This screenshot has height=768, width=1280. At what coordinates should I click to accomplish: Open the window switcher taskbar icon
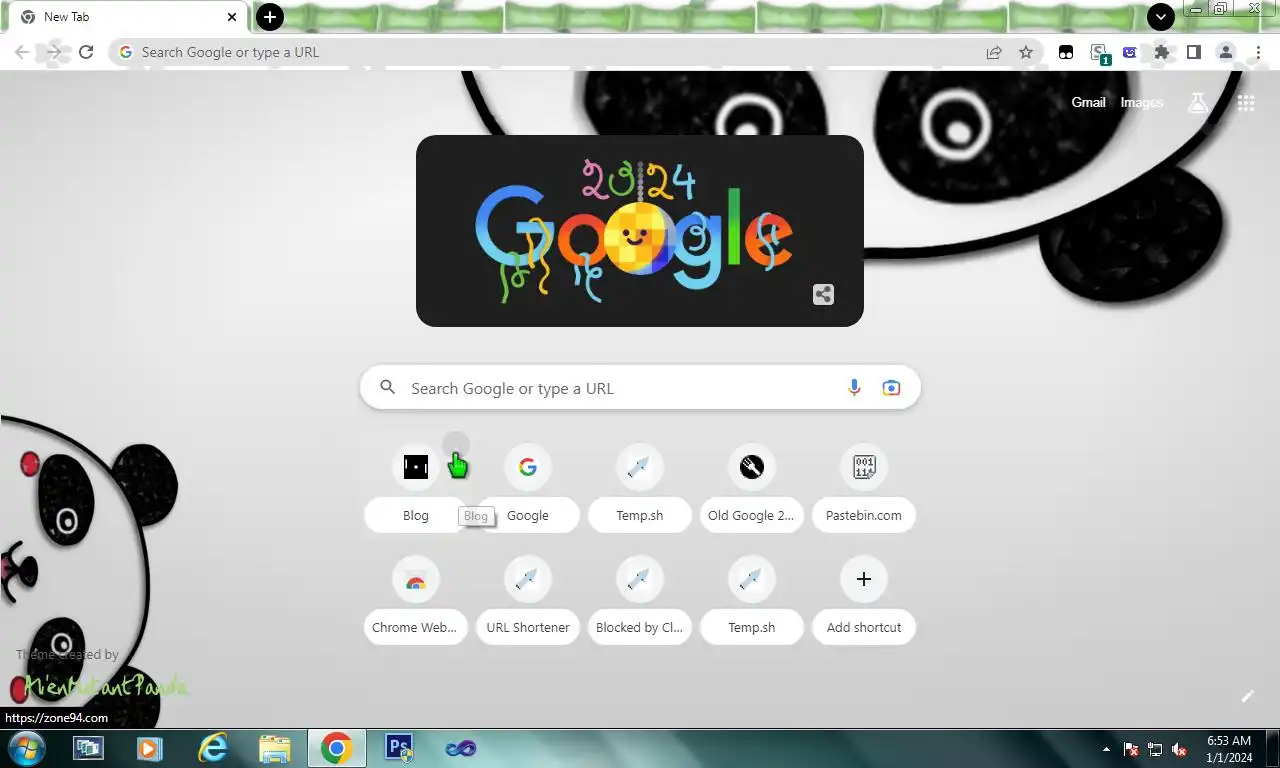coord(88,748)
